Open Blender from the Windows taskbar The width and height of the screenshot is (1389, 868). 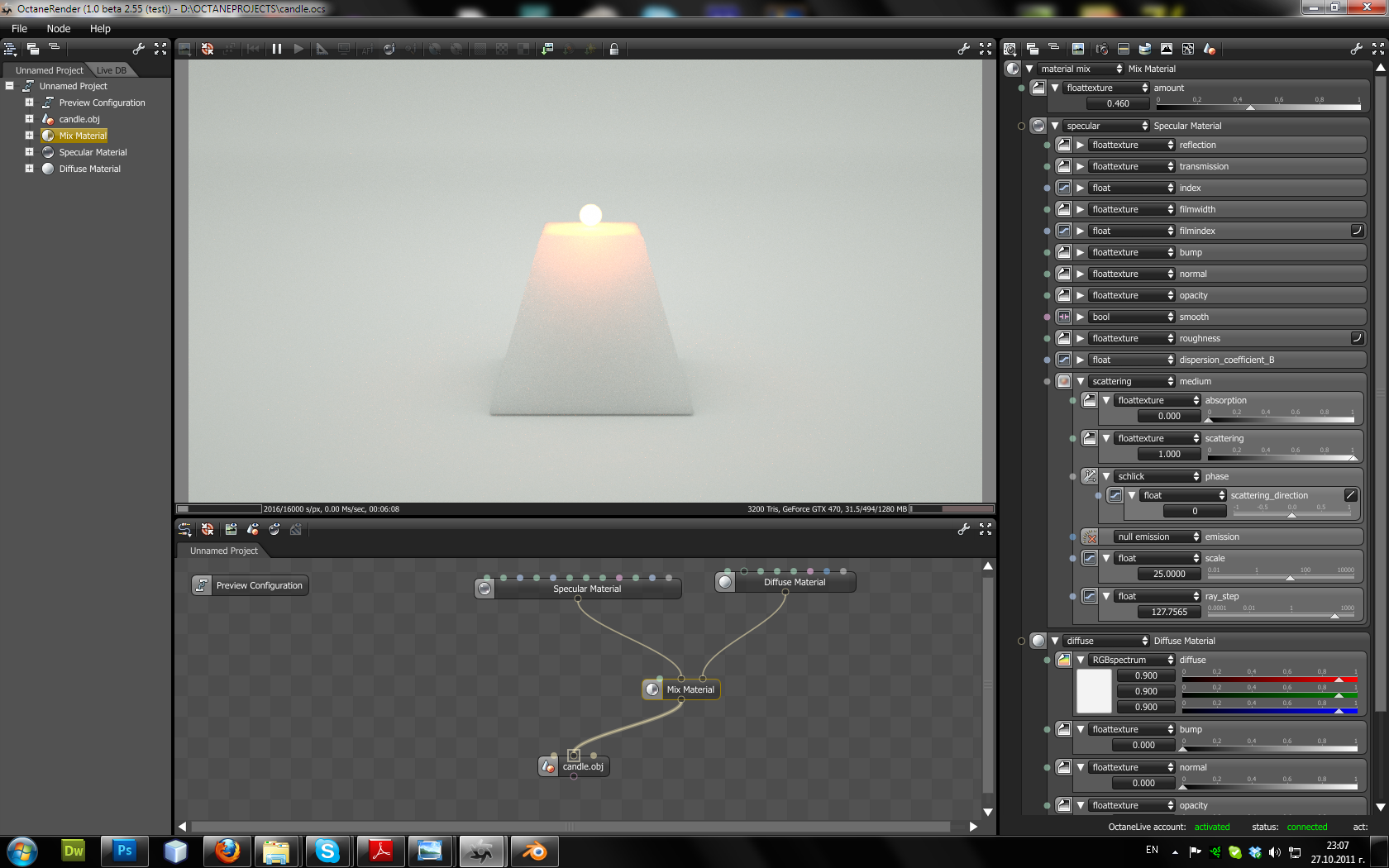pos(533,851)
